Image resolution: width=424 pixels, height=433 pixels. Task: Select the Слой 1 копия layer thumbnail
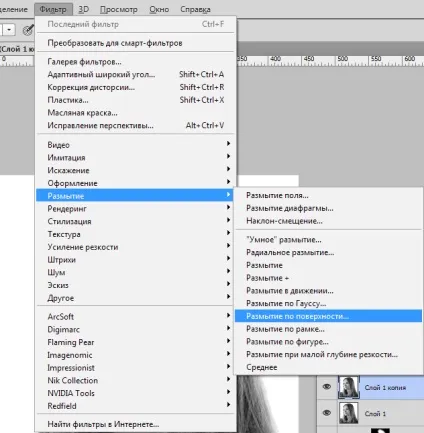tap(349, 387)
